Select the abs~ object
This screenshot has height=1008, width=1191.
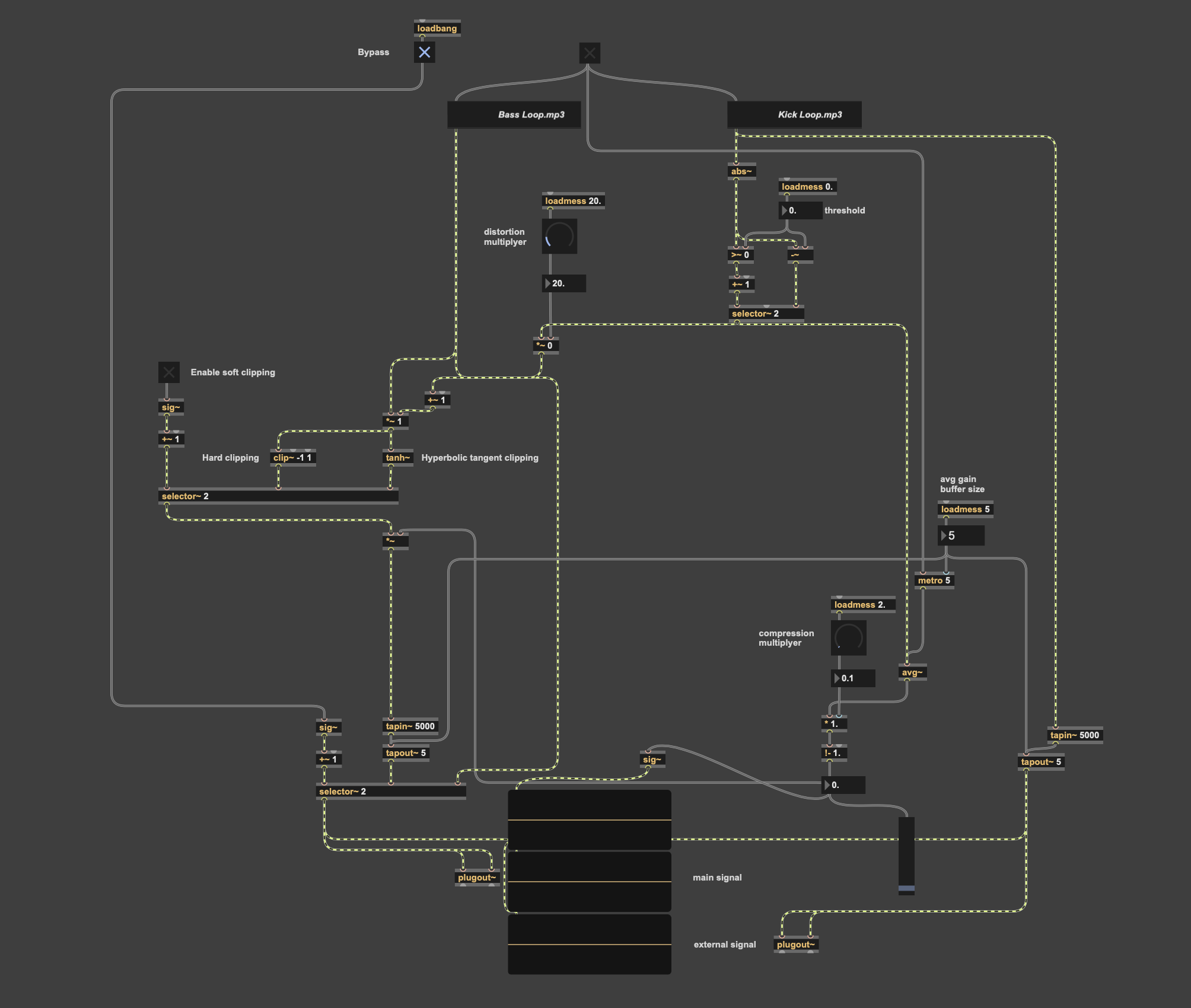click(741, 171)
